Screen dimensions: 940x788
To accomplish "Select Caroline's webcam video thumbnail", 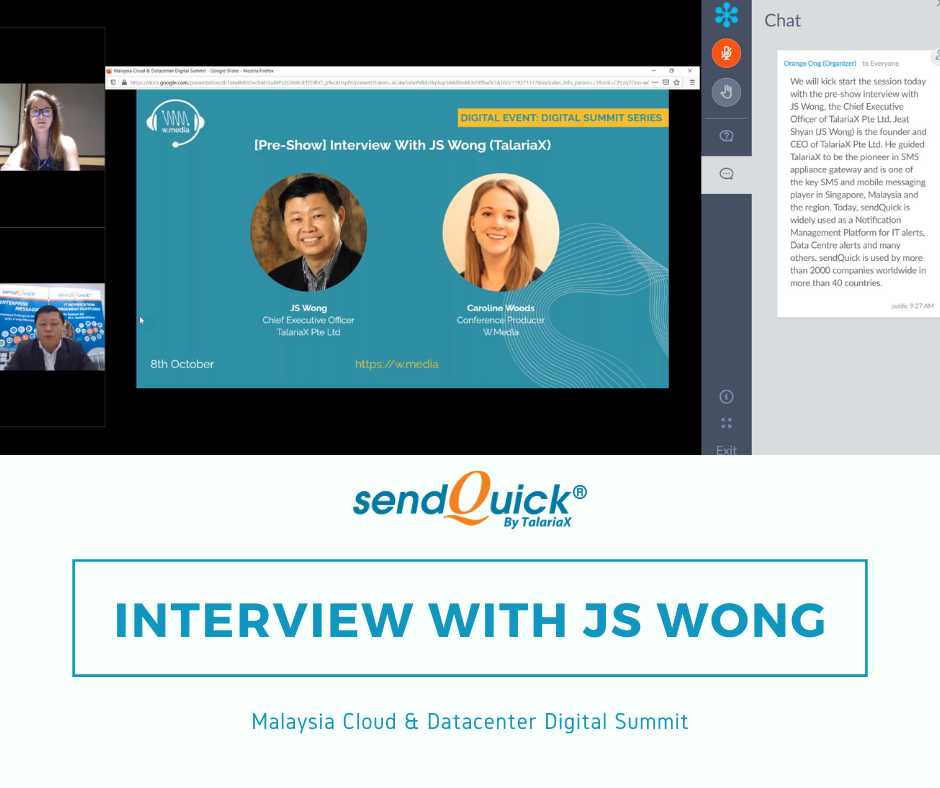I will 52,127.
